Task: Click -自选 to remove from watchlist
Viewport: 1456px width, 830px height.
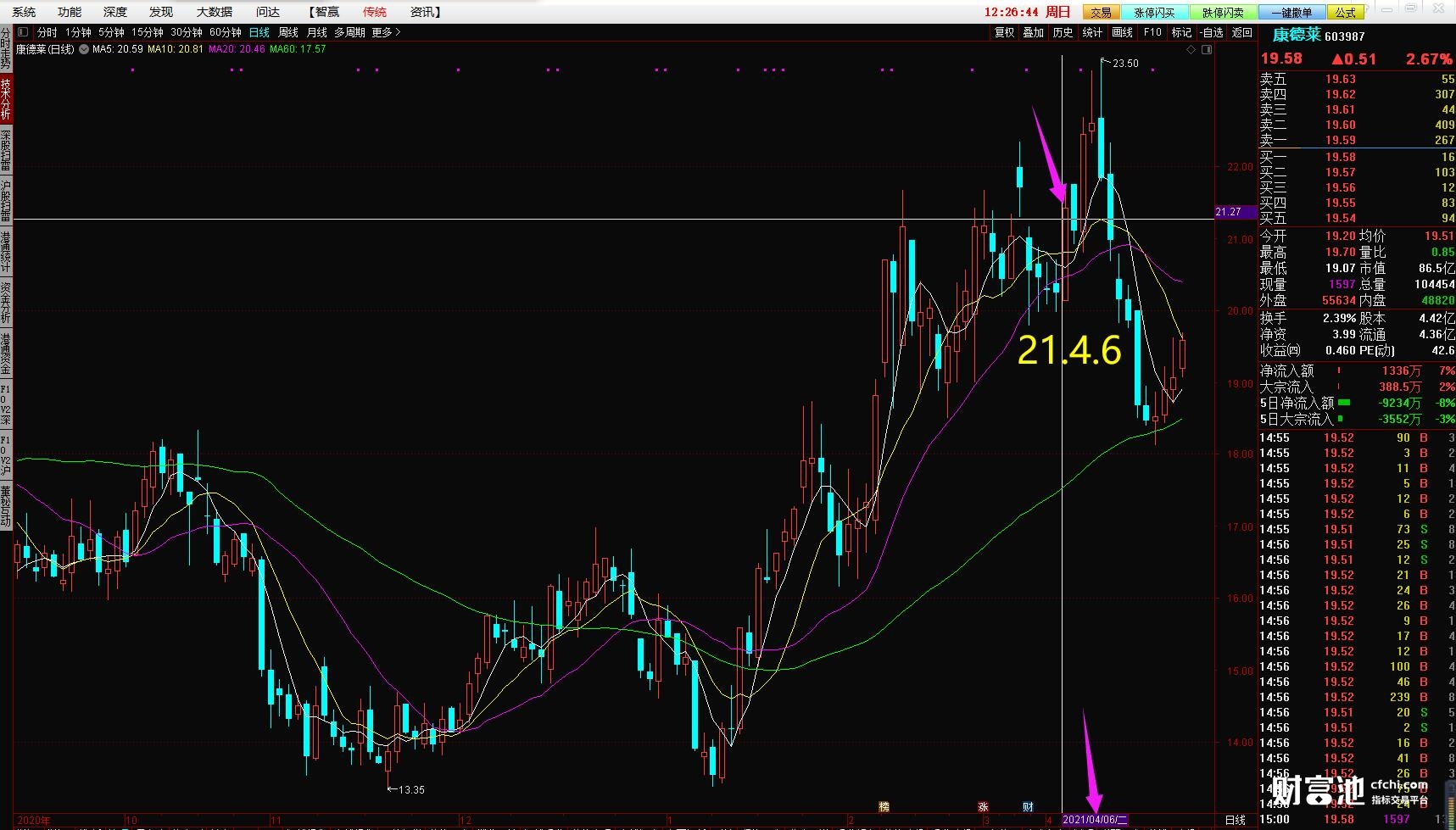Action: (1213, 32)
